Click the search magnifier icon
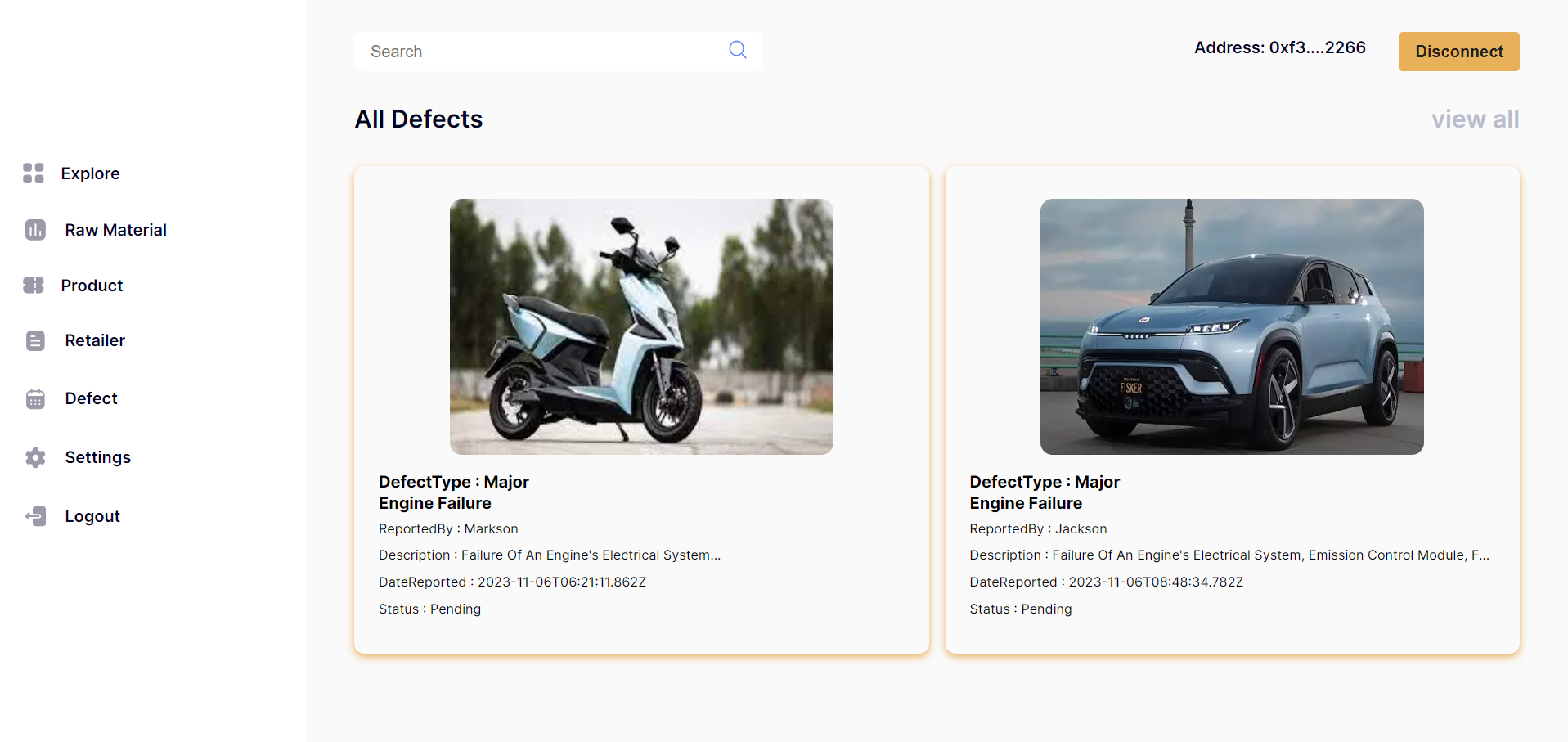The height and width of the screenshot is (742, 1568). (738, 51)
